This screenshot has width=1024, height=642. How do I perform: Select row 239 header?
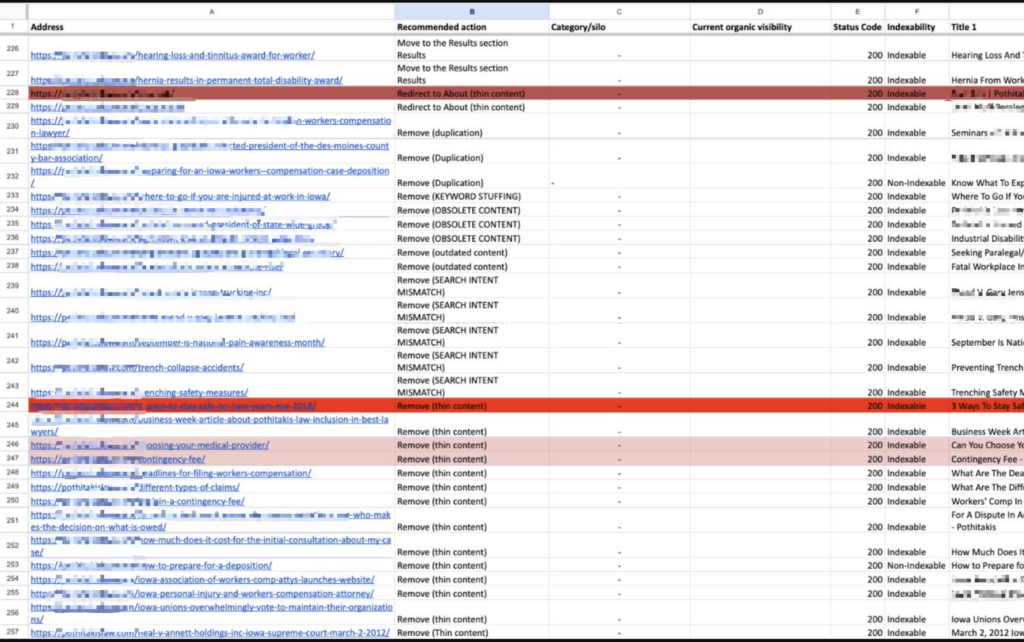click(13, 286)
